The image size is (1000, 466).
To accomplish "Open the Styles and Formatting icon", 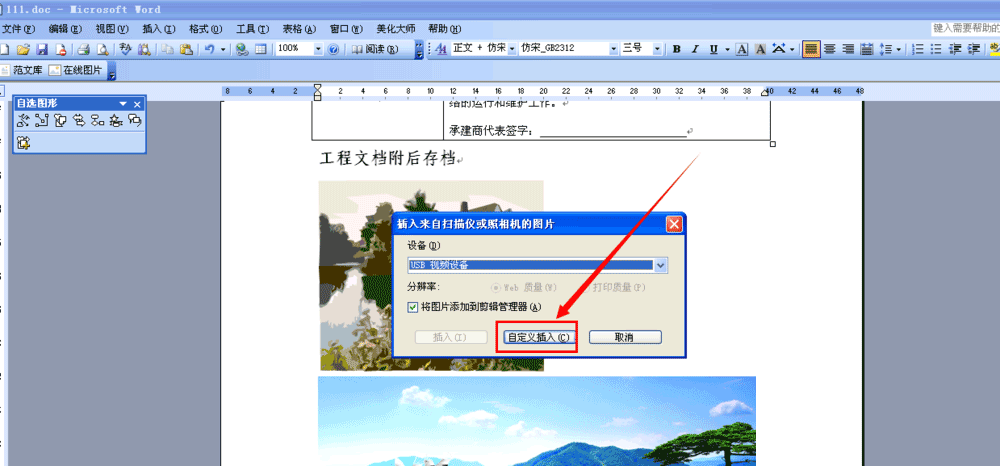I will 441,49.
